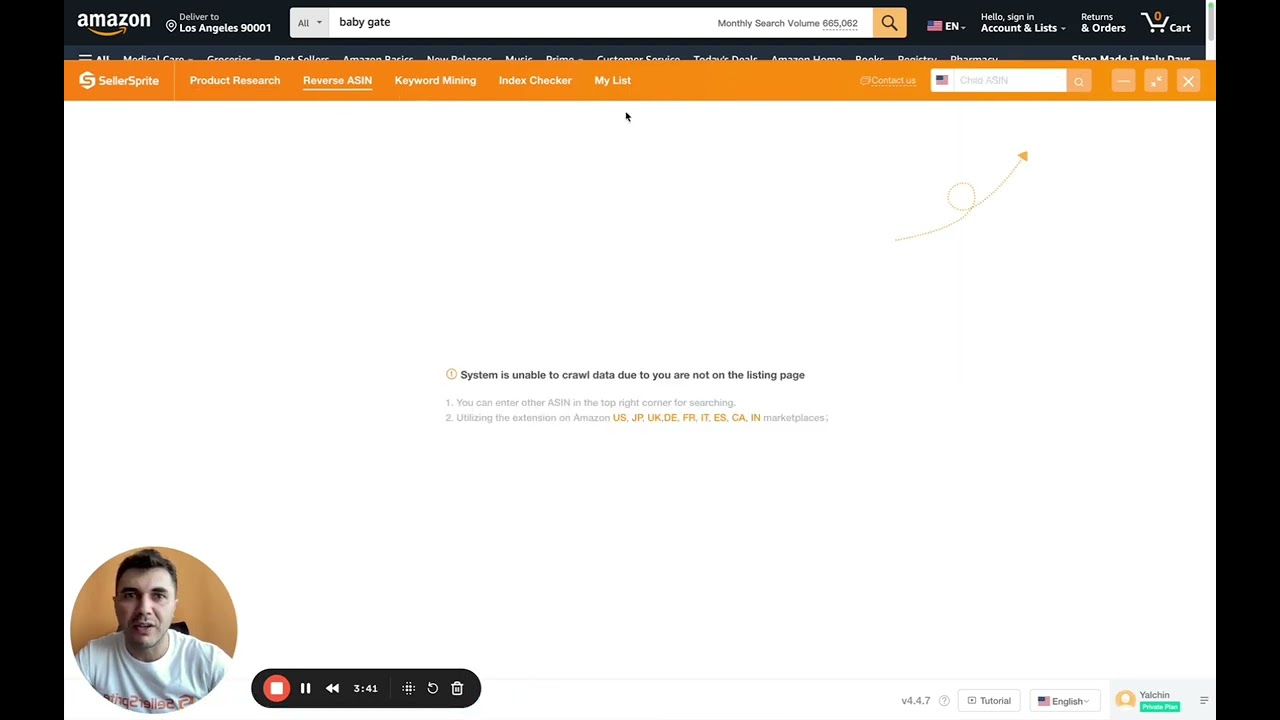Click the orange warning icon beside the crawl error message
Screen dimensions: 1280x720
(451, 374)
